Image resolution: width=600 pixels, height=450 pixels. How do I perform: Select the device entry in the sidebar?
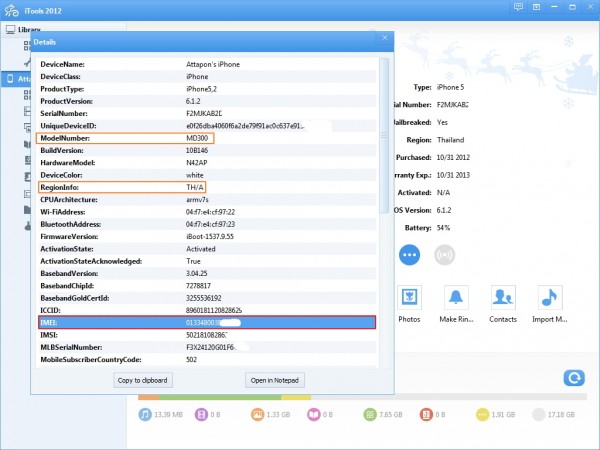coord(16,79)
